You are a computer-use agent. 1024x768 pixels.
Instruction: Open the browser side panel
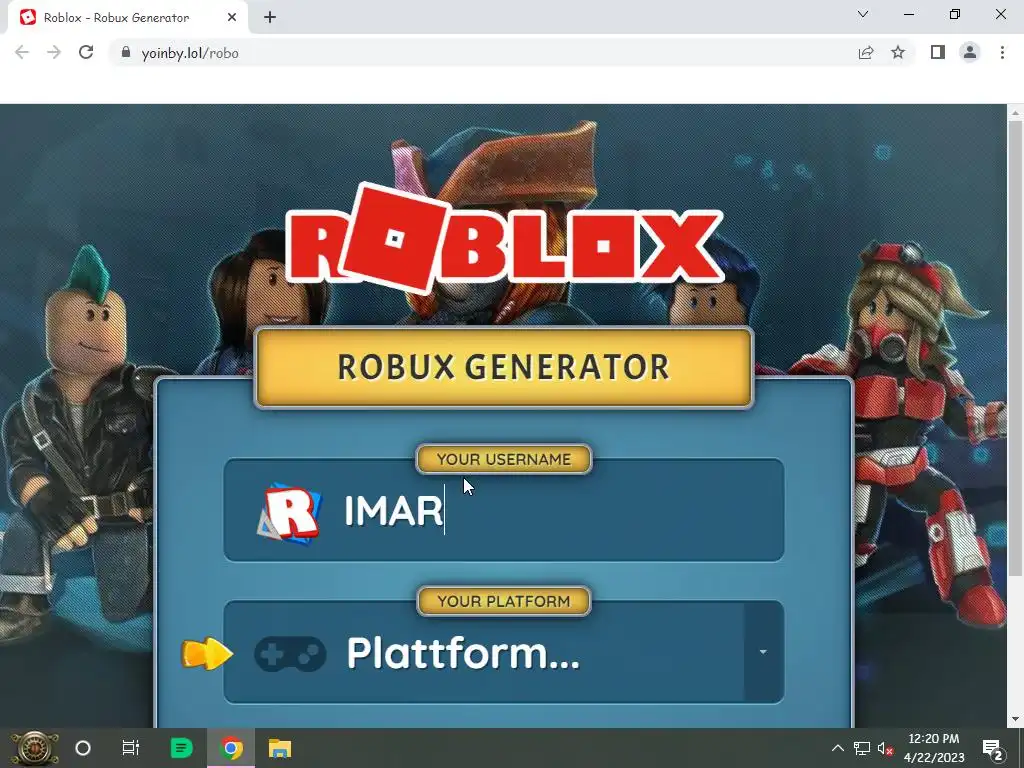tap(938, 52)
